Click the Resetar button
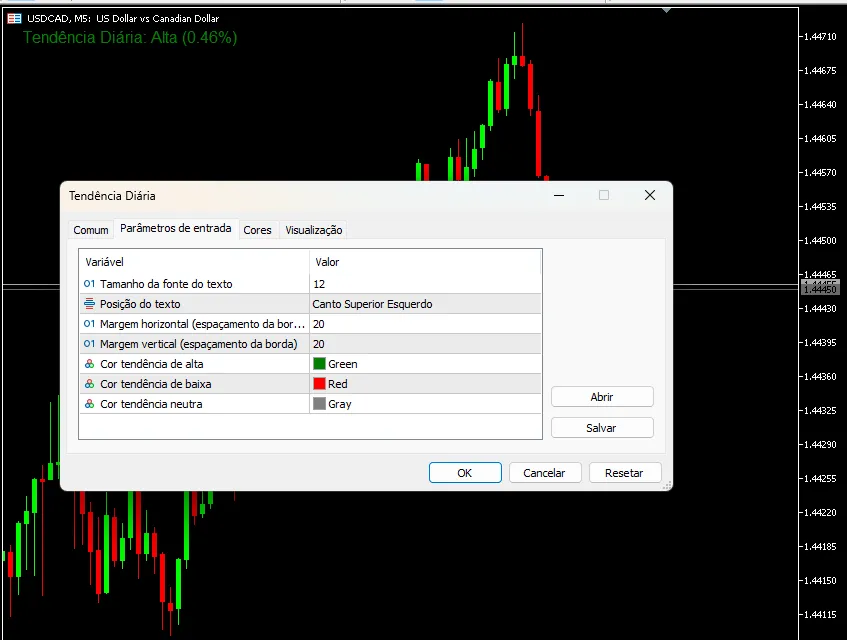 point(624,473)
